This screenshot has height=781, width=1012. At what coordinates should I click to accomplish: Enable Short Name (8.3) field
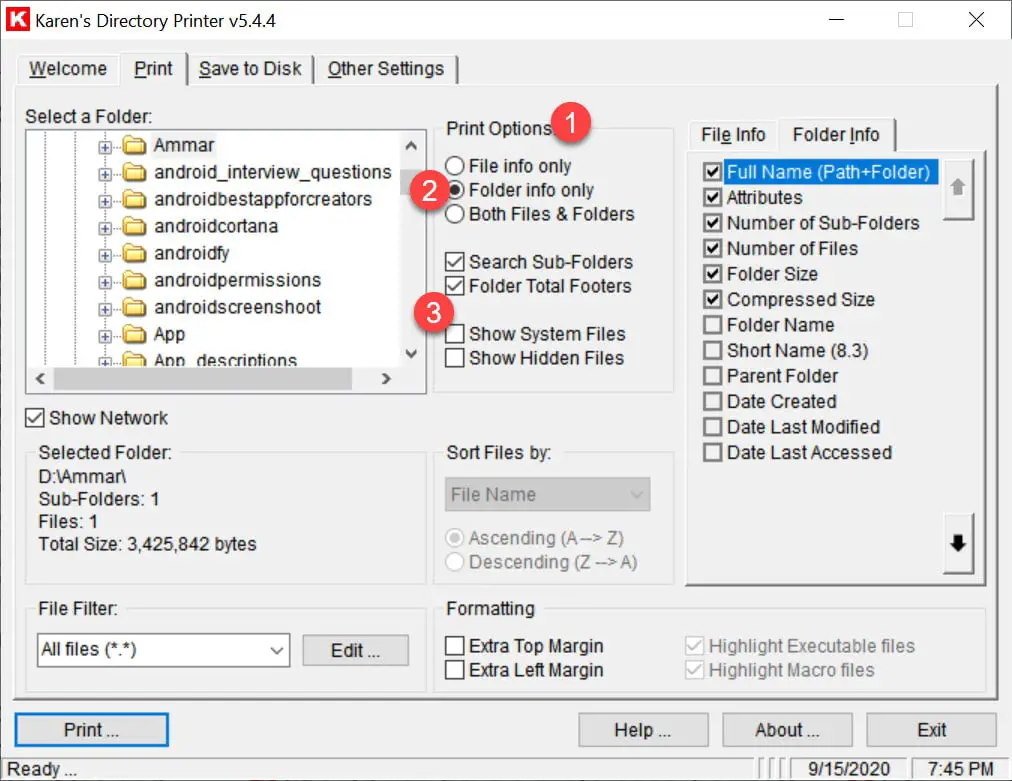click(x=713, y=350)
